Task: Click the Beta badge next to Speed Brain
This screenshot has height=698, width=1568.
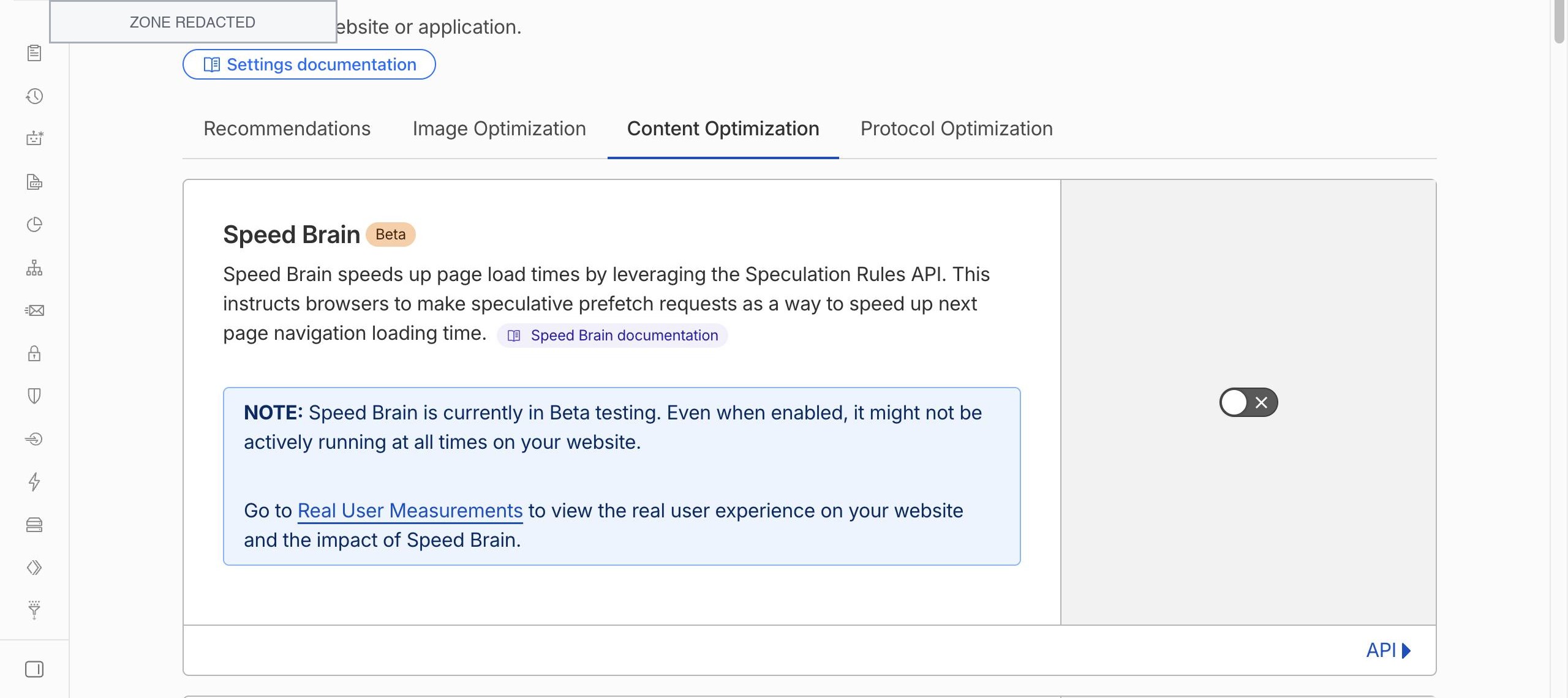Action: 391,235
